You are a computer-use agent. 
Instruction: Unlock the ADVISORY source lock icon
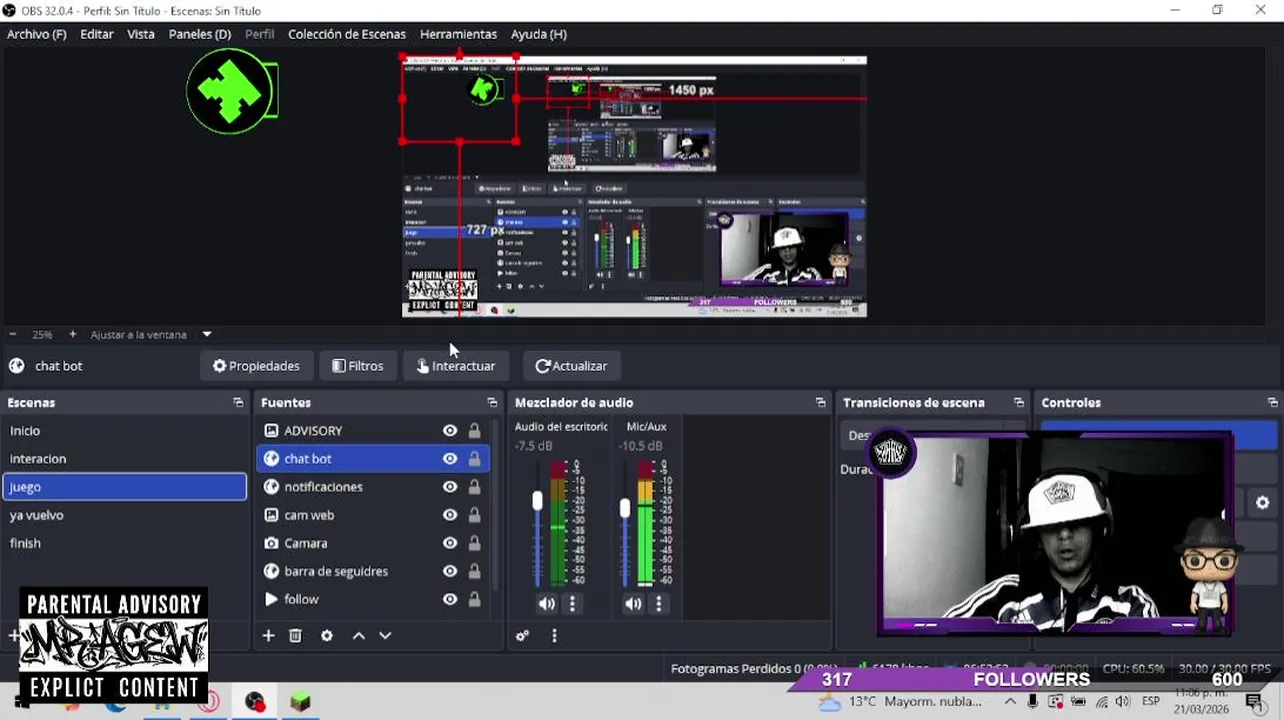coord(474,430)
